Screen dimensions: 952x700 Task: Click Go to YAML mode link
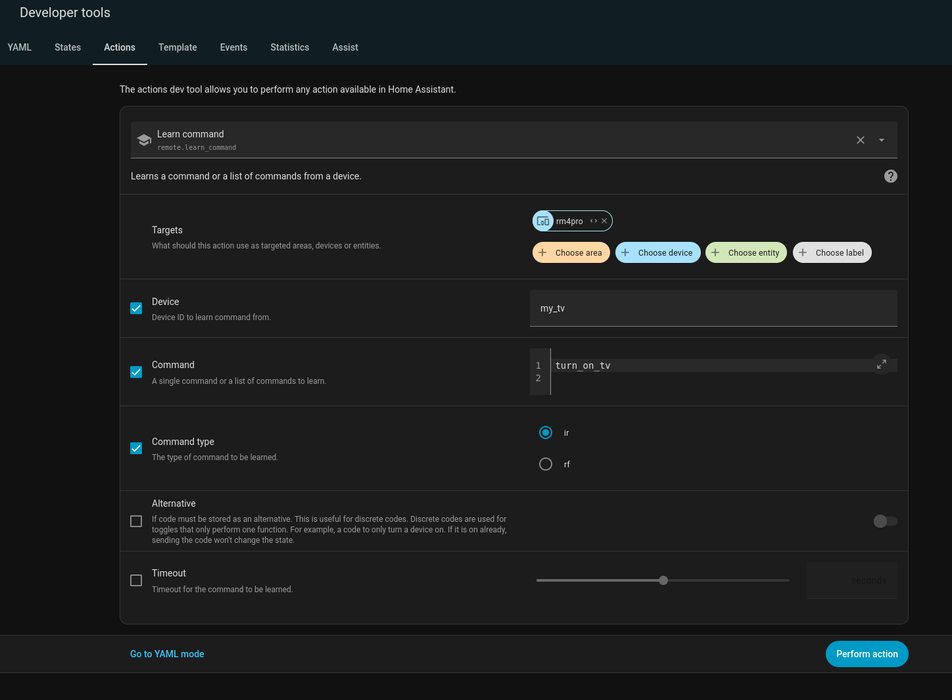167,654
